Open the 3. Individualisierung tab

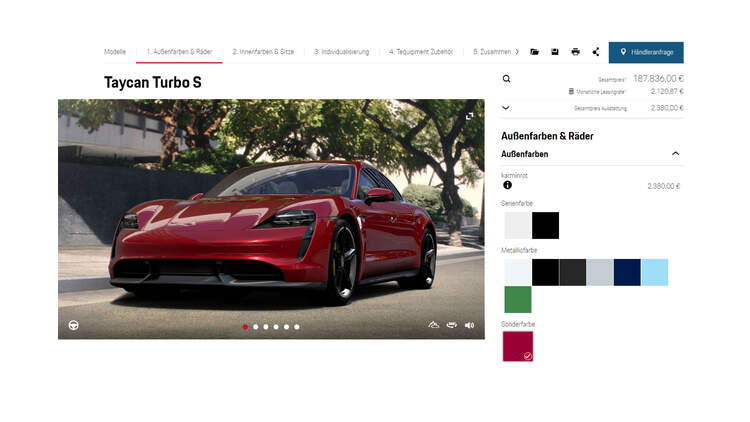342,52
